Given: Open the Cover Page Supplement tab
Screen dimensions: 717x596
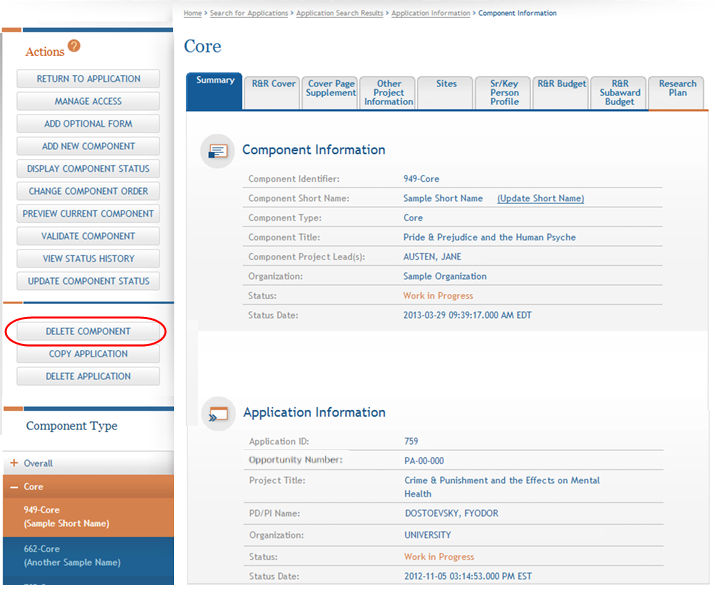Looking at the screenshot, I should 331,93.
